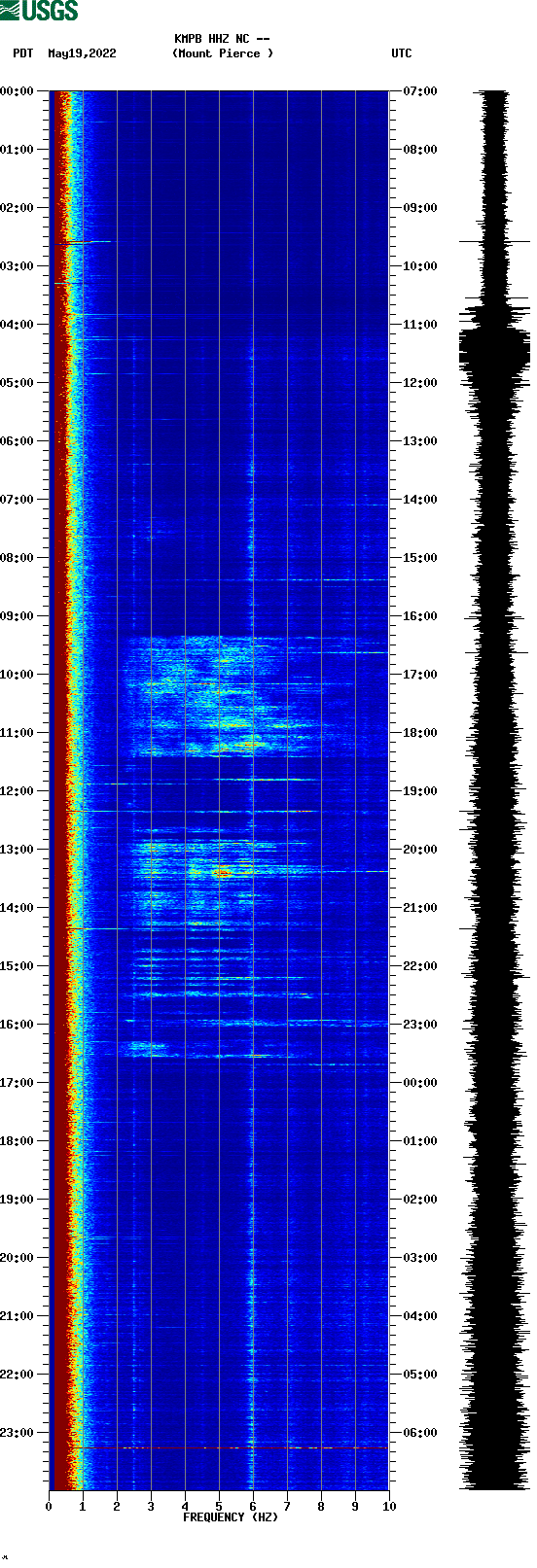Screen dimensions: 537x1568
Task: Click UTC time label 00:00
Action: tap(420, 1083)
